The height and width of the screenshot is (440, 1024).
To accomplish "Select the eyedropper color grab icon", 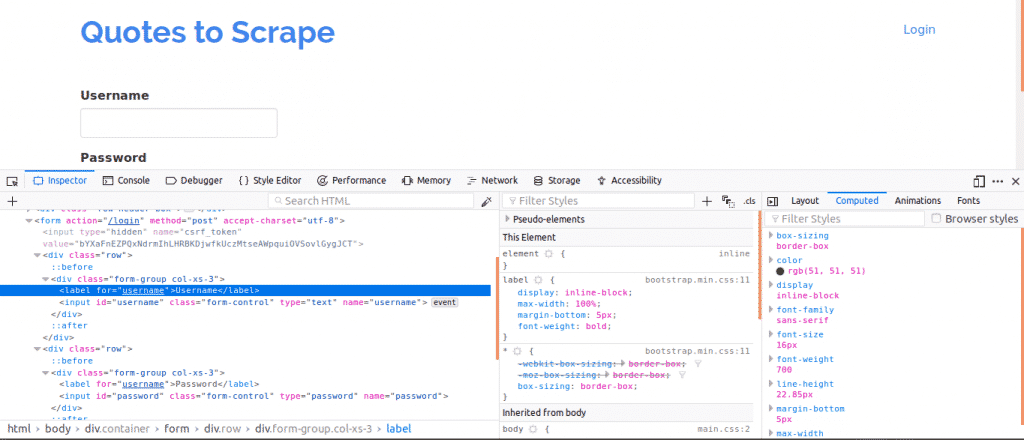I will [487, 201].
